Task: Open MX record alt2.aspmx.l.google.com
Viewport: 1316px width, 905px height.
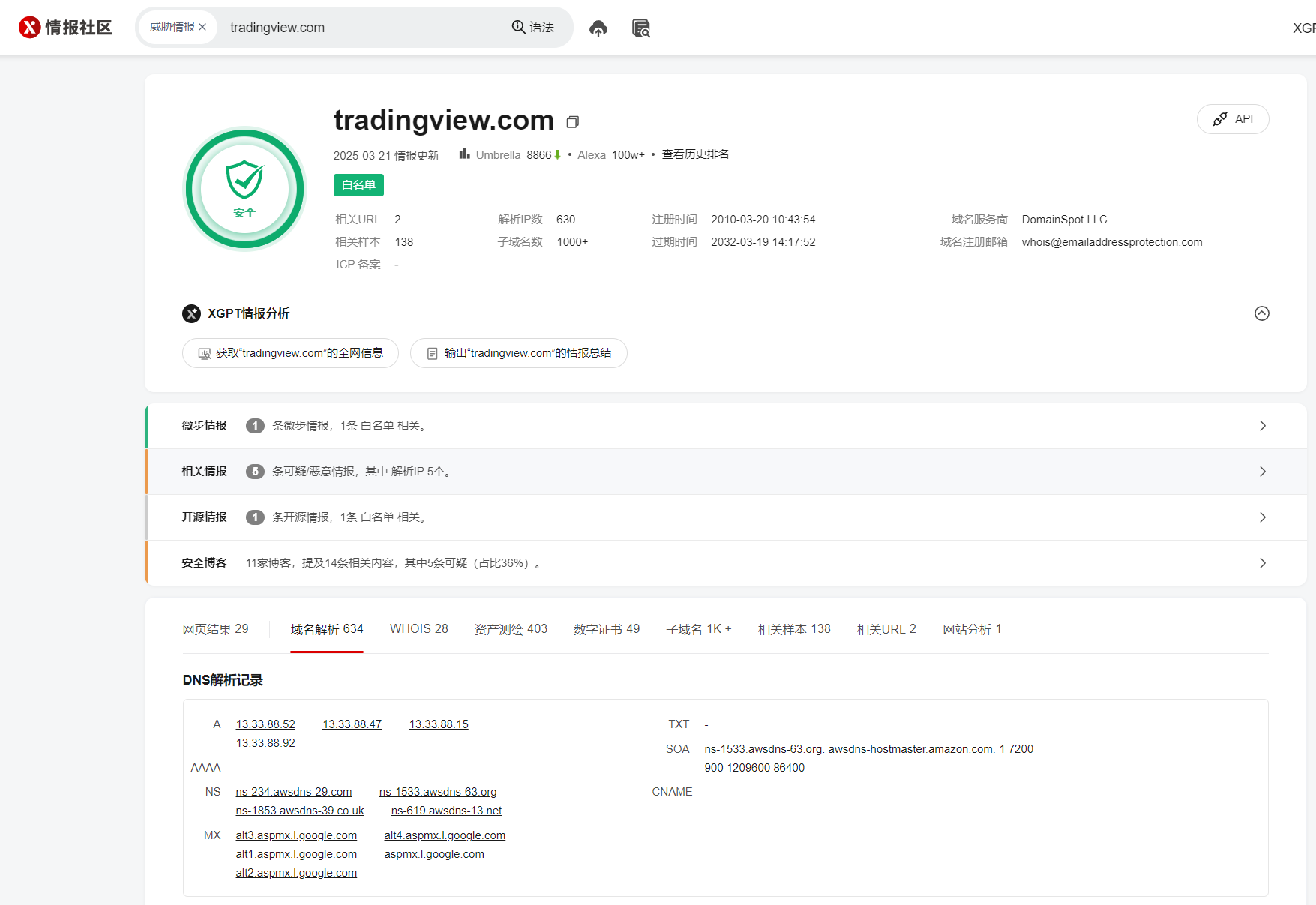Action: click(296, 873)
